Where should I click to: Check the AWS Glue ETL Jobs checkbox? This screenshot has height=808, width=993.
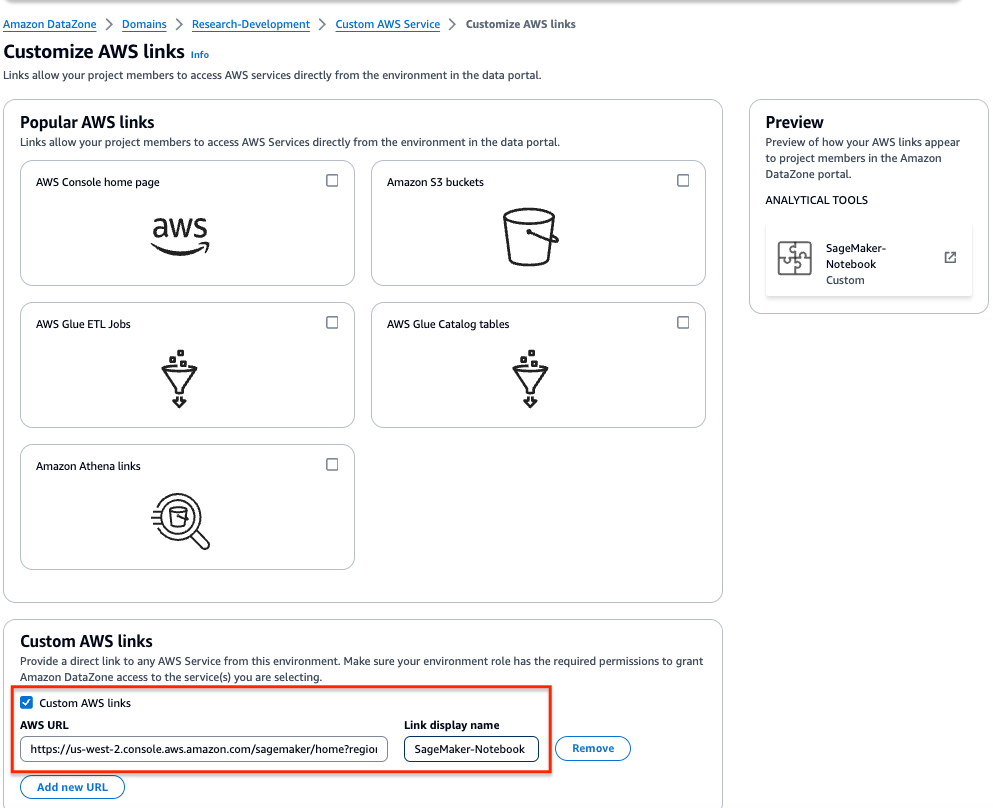click(x=332, y=322)
